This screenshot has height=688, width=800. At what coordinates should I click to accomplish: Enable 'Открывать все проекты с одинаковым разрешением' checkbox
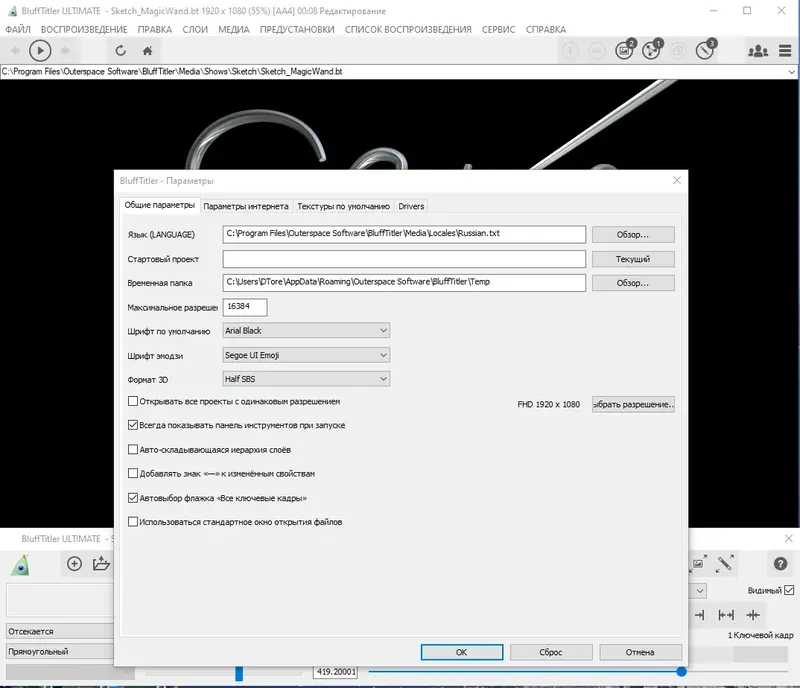(133, 401)
